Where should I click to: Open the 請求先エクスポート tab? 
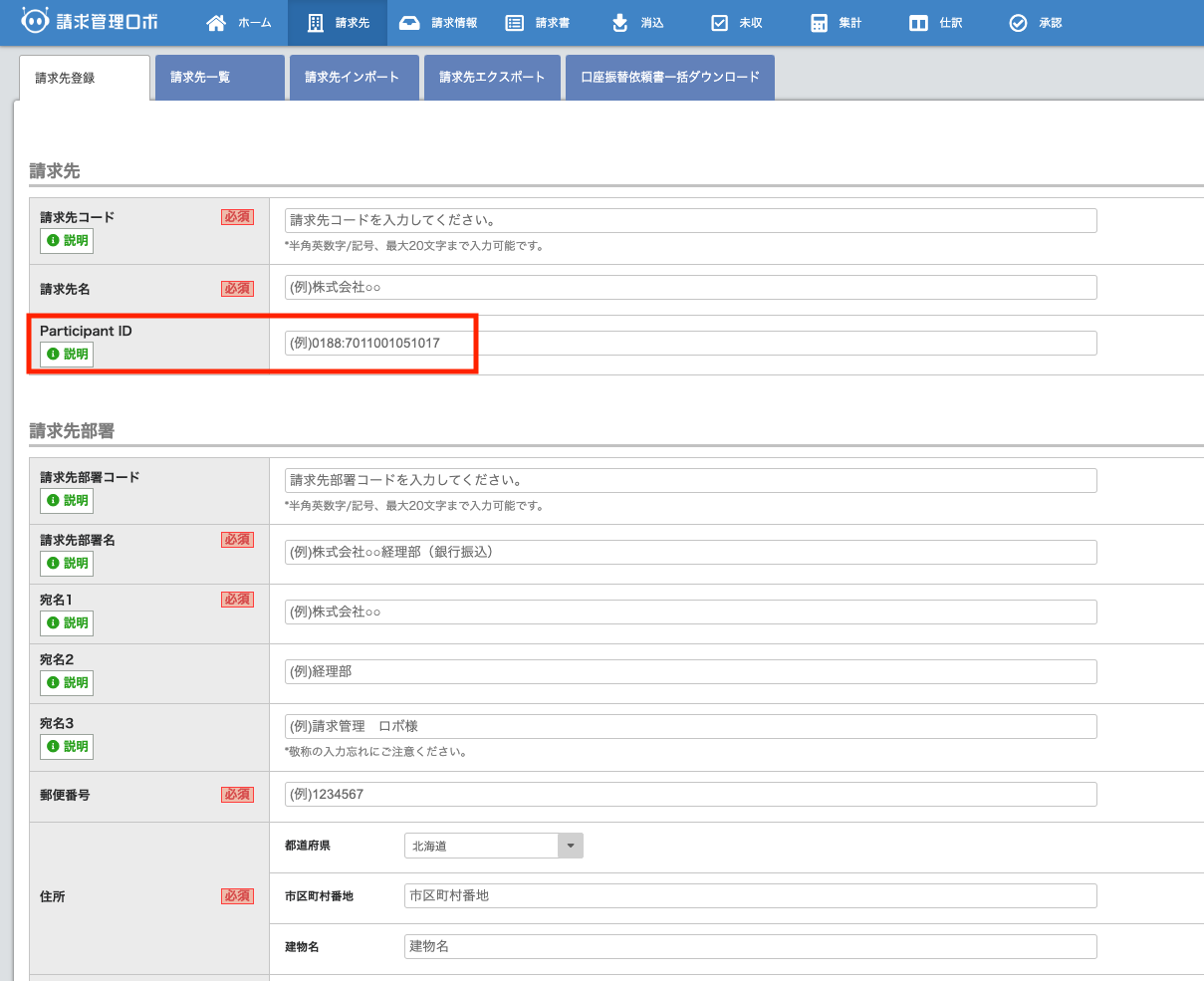point(492,78)
